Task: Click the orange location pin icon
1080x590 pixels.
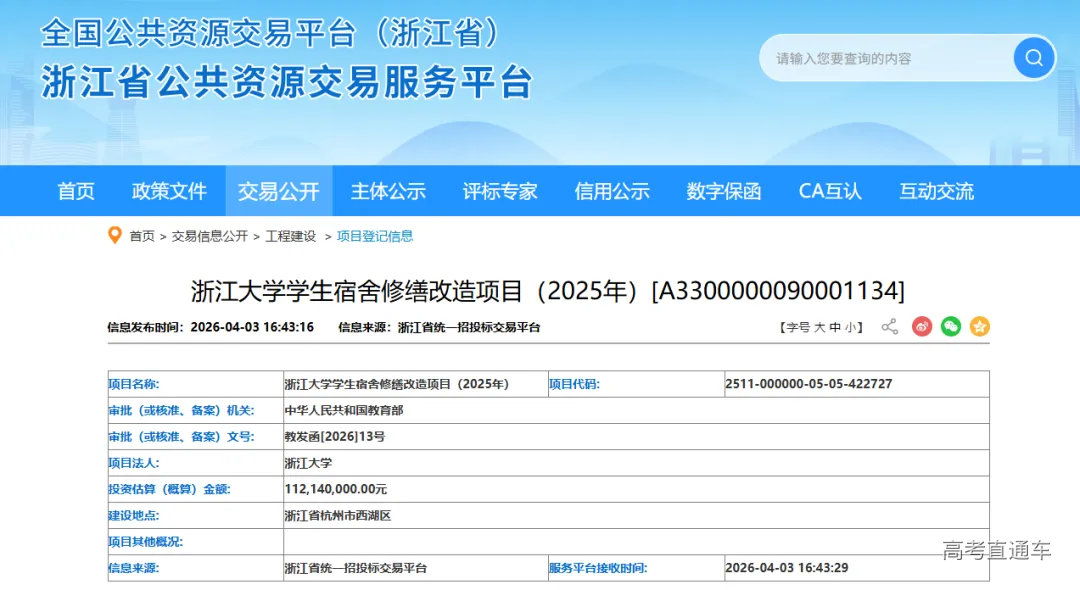Action: [115, 236]
